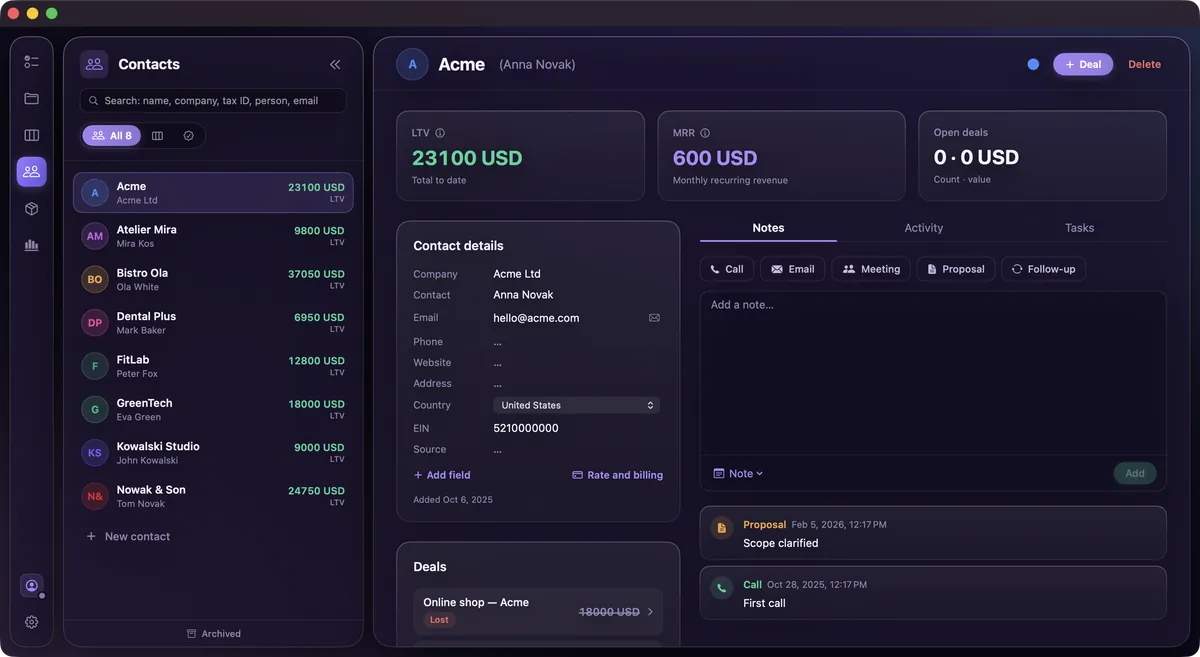The height and width of the screenshot is (657, 1200).
Task: Select Nowak & Son contact
Action: click(213, 496)
